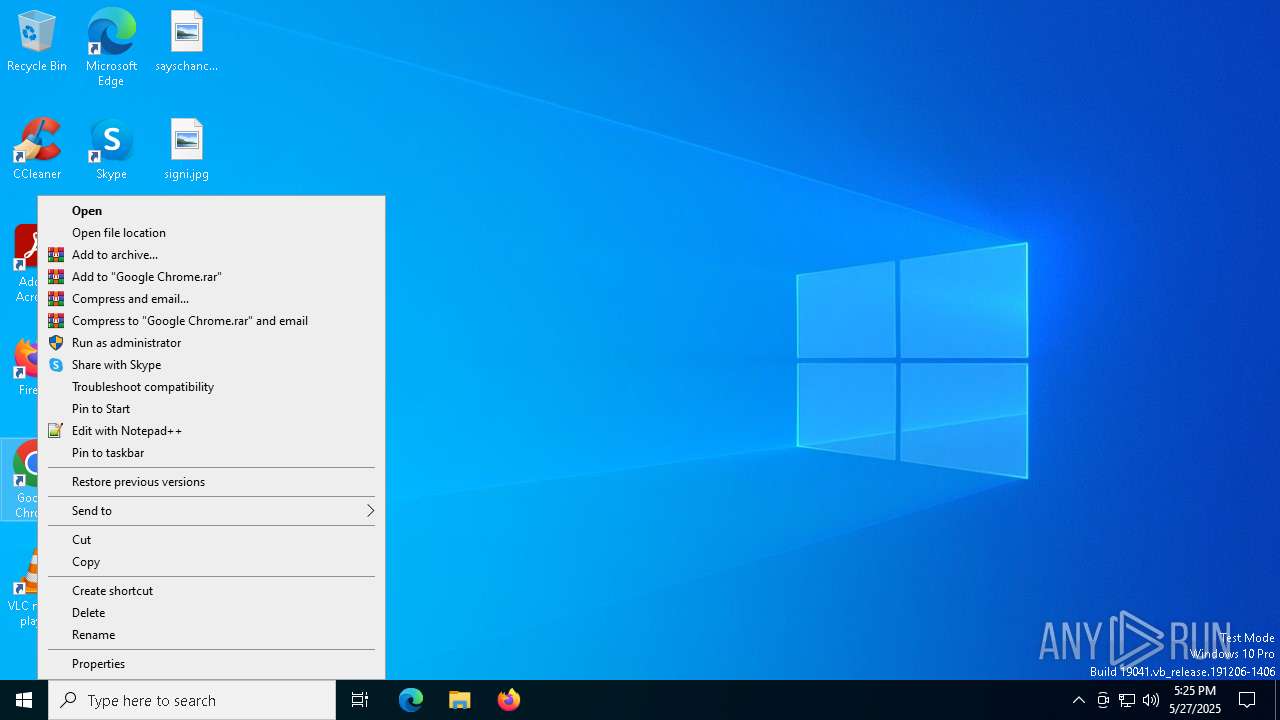Choose Pin to Start

pos(211,409)
